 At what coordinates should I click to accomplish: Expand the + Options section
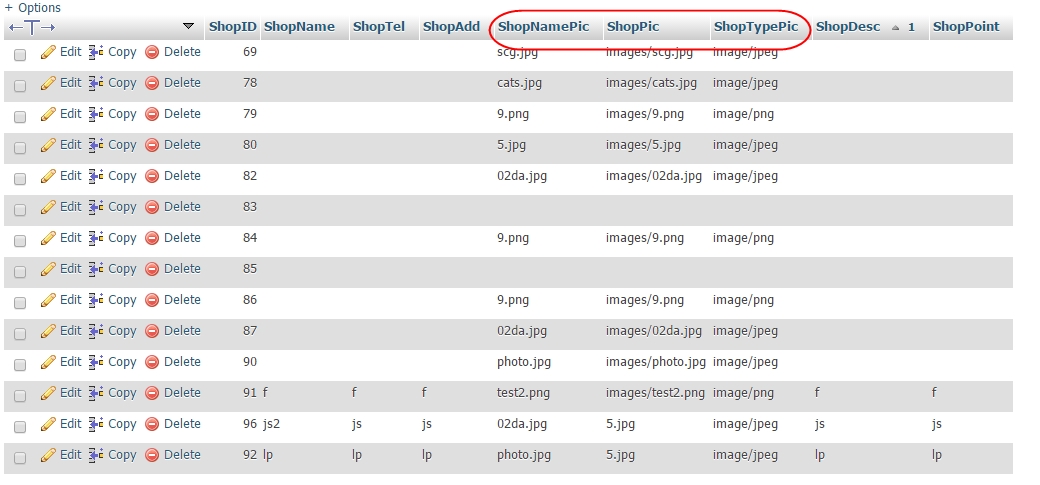point(32,8)
